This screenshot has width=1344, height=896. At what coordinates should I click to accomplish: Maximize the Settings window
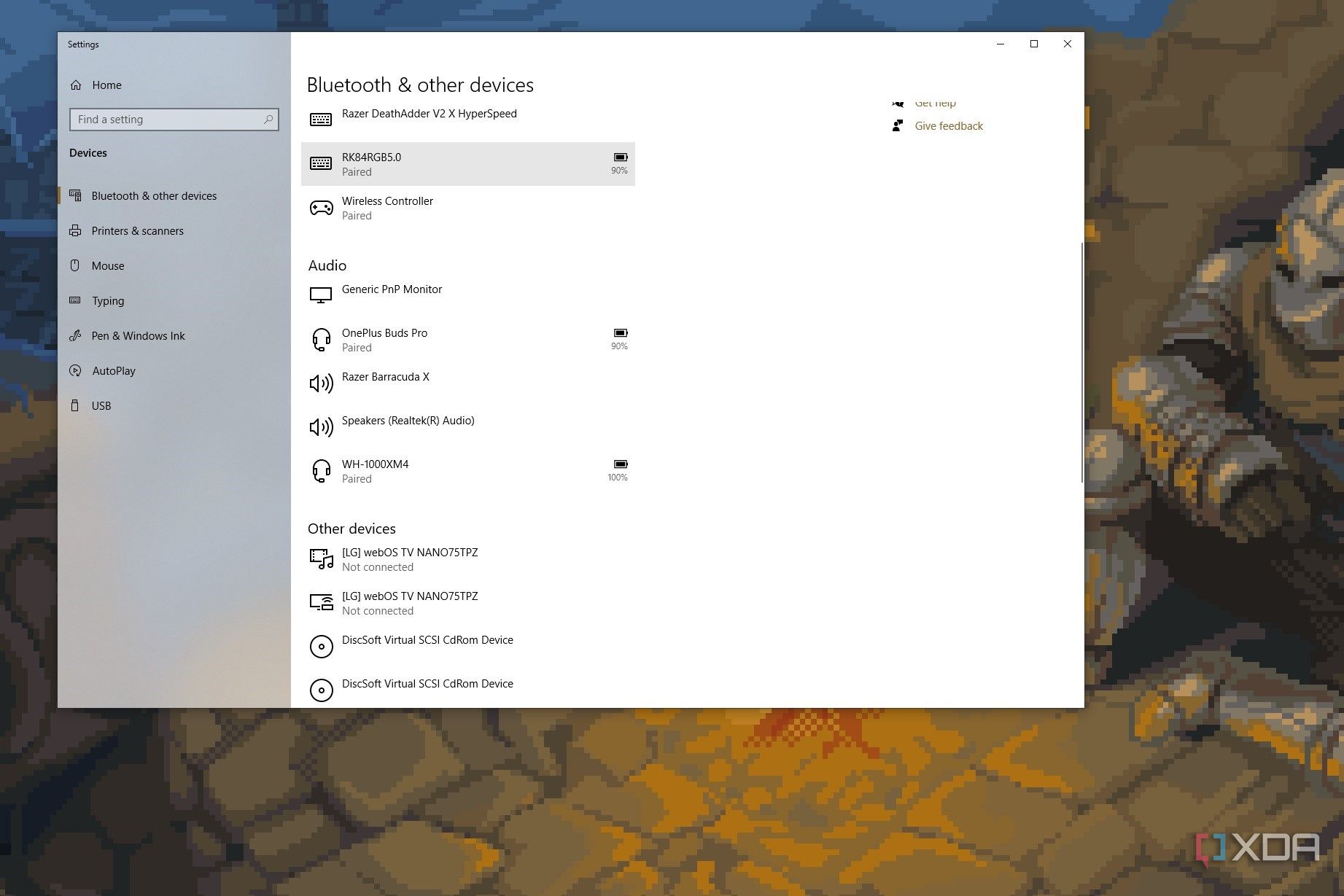pos(1034,44)
